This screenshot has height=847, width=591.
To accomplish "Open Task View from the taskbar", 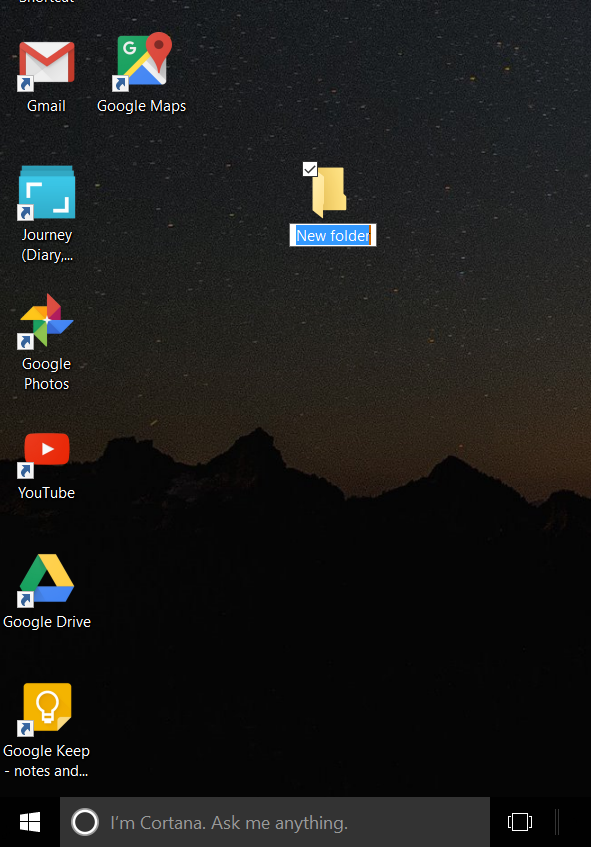I will pos(520,822).
